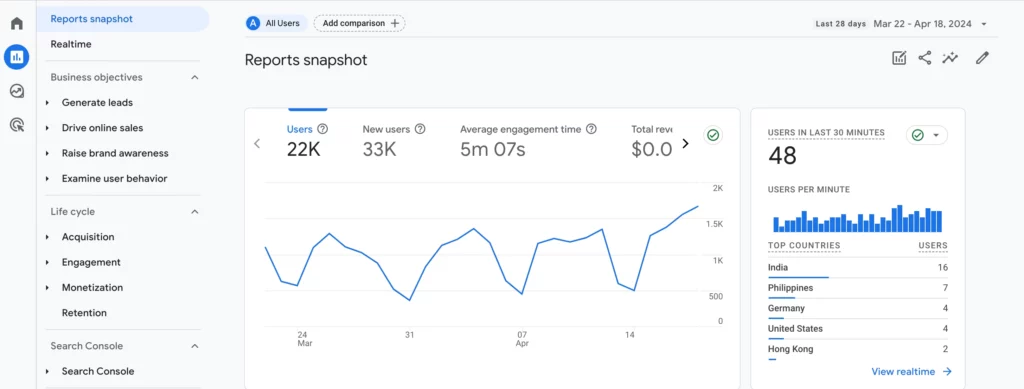
Task: Click the plus icon in Add comparison
Action: 394,23
